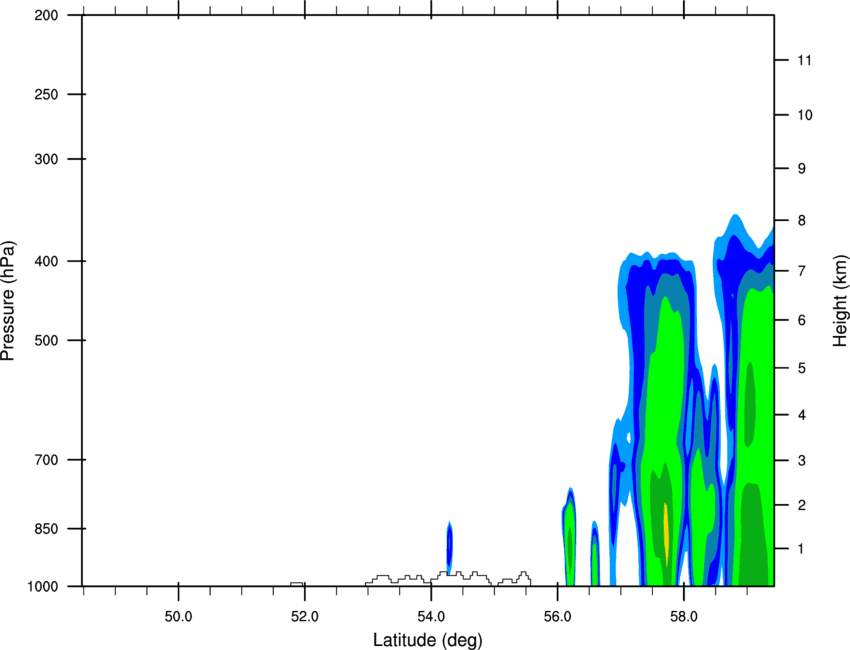Click the 7 km height label
The image size is (850, 650).
coord(802,271)
